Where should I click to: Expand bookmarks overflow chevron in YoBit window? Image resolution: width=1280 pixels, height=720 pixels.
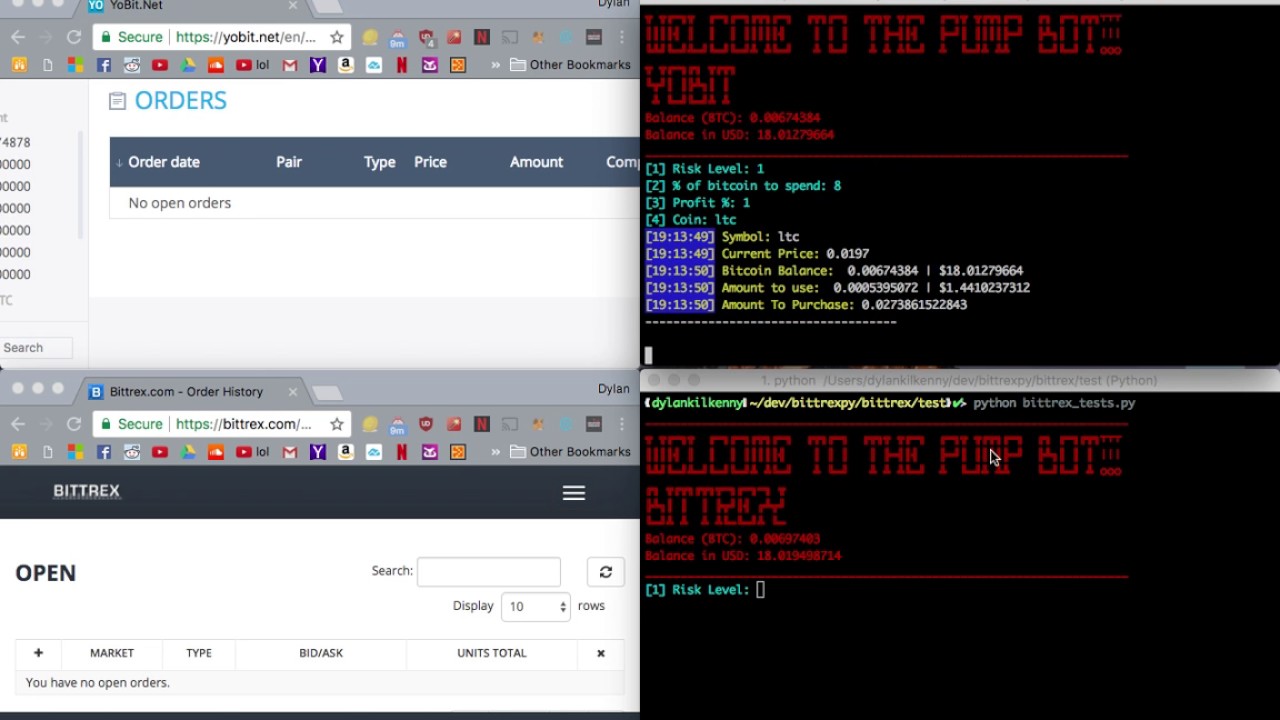[495, 65]
